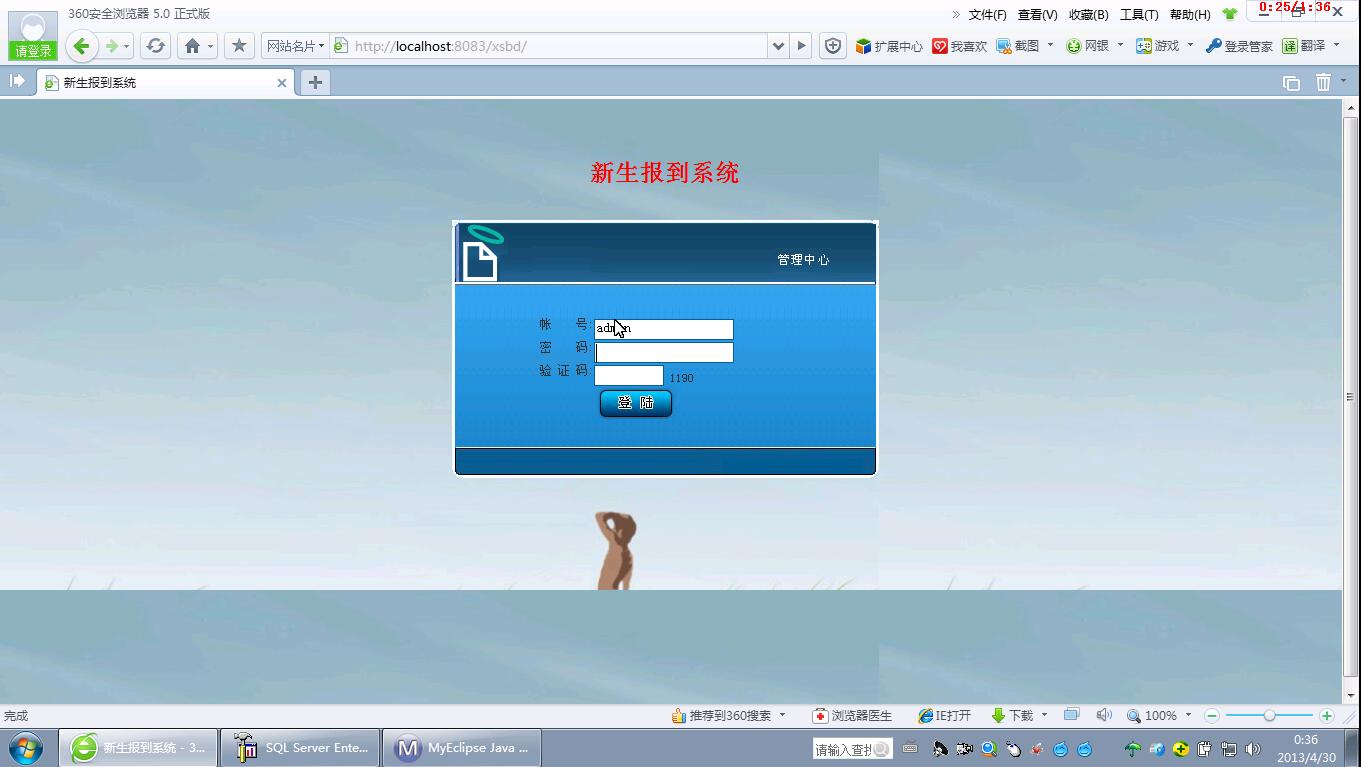The image size is (1361, 767).
Task: Mute browser sound with speaker icon
Action: (1103, 715)
